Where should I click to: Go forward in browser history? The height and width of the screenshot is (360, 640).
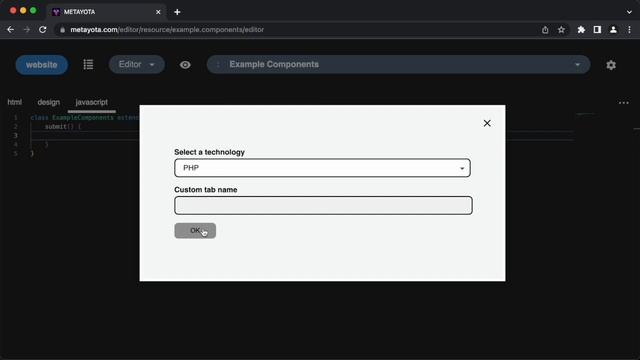[27, 30]
